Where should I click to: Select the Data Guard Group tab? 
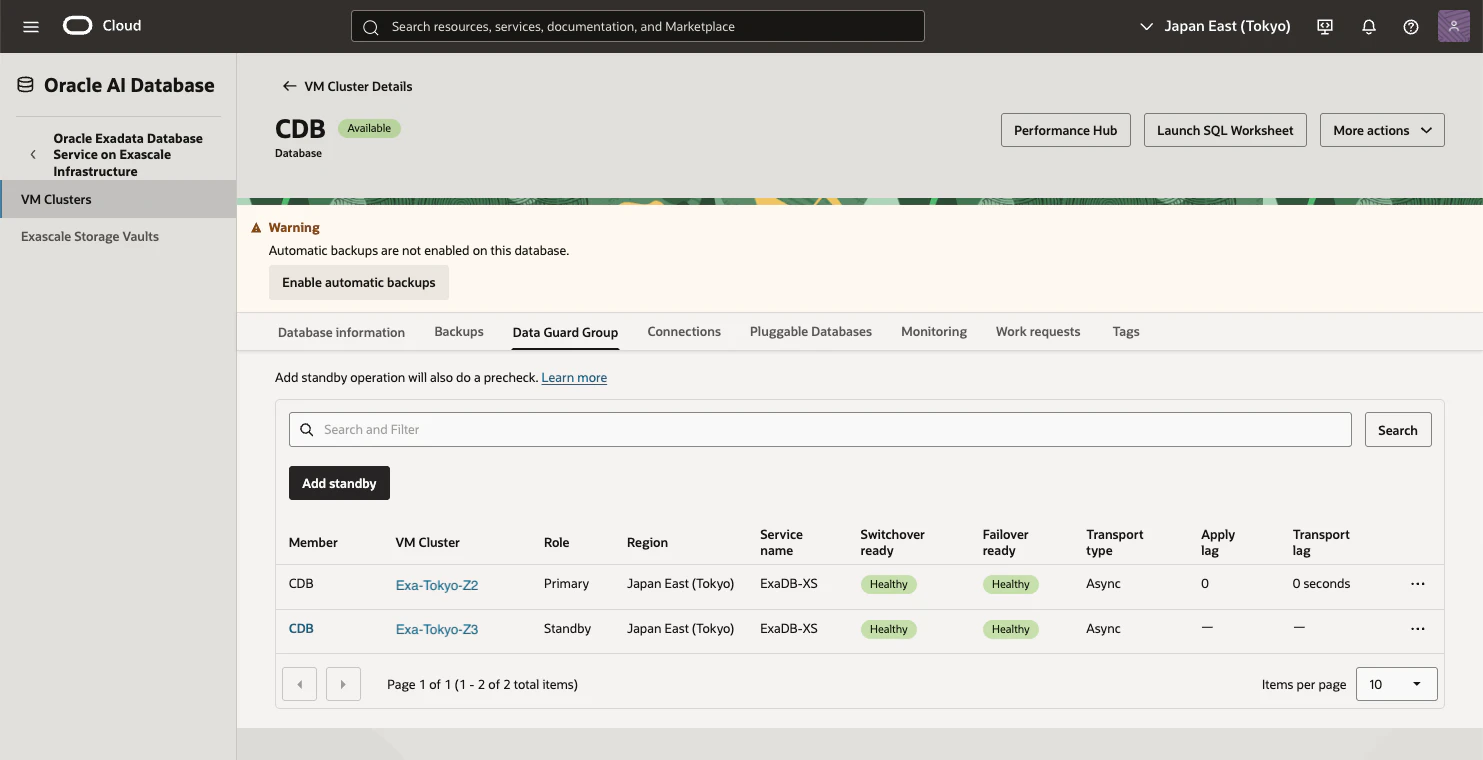click(x=565, y=332)
